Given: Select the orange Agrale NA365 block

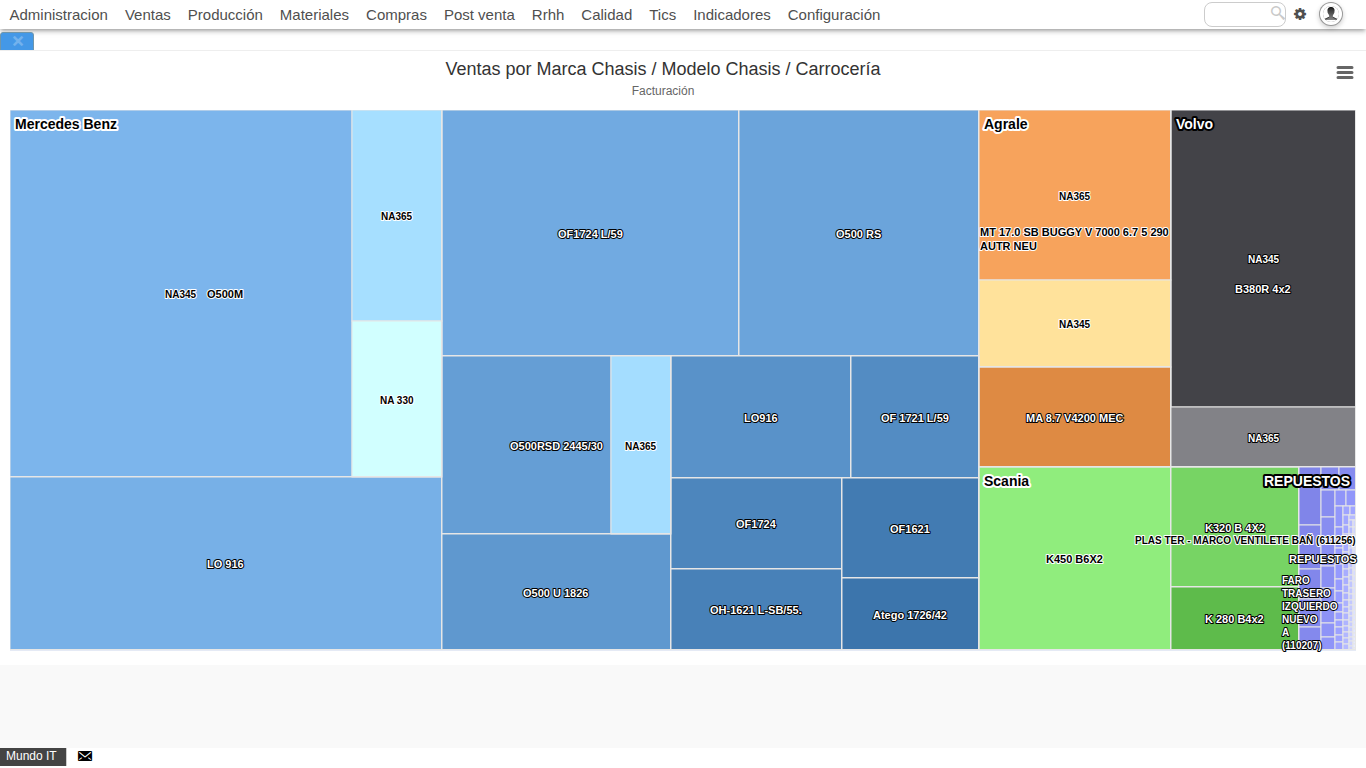Looking at the screenshot, I should 1074,196.
